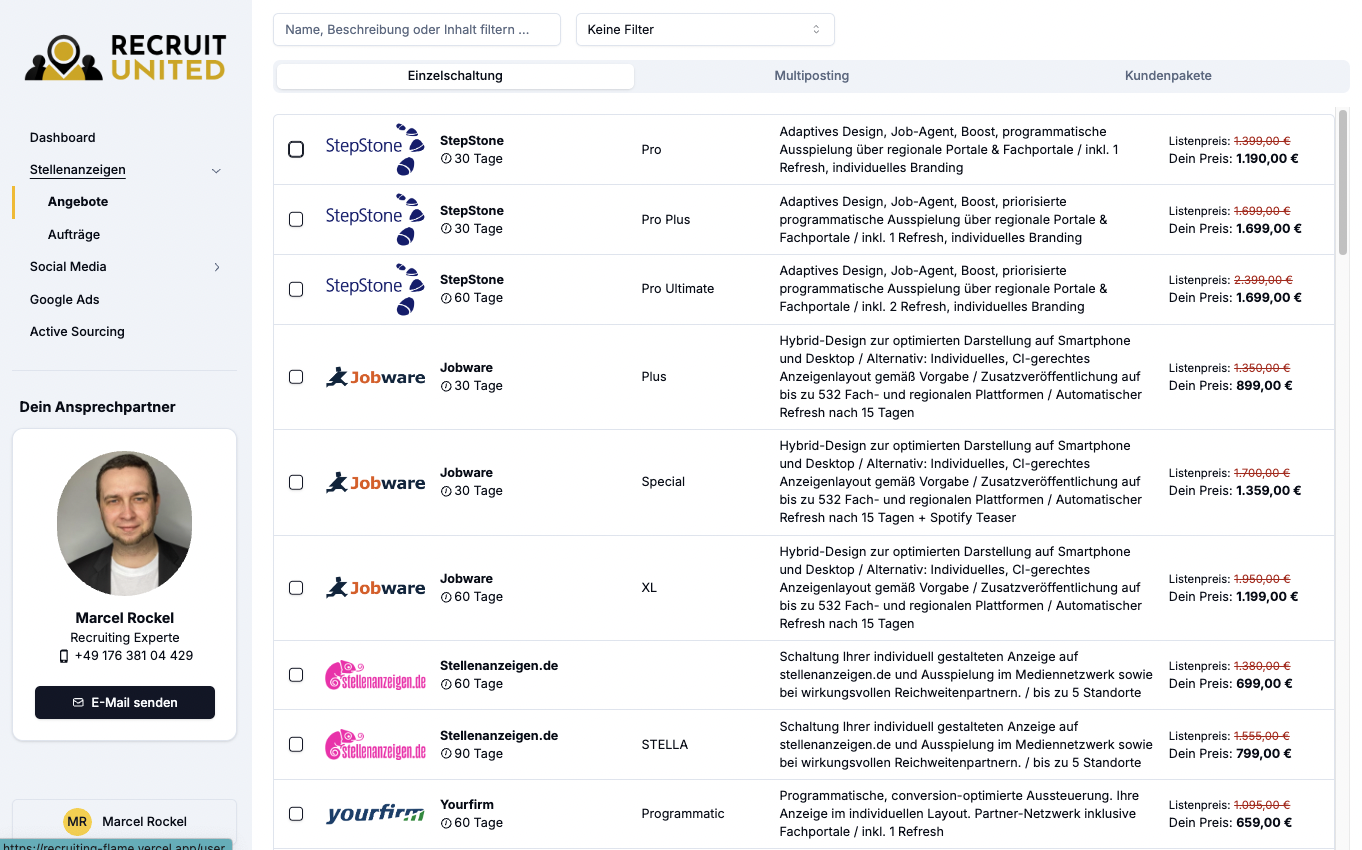Click the Stellenanzeigen sidebar link

78,170
